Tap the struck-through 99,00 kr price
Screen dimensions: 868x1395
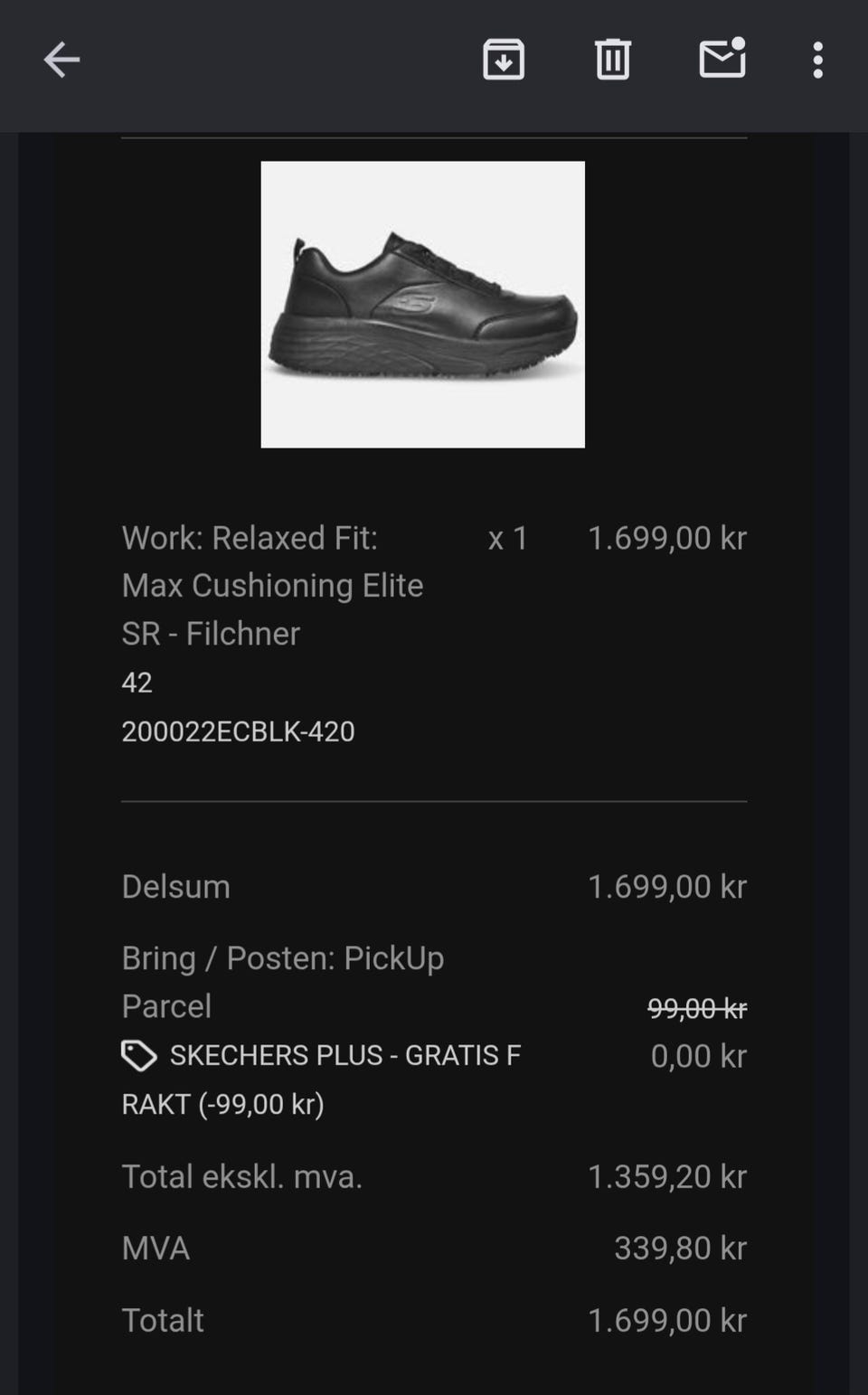tap(697, 1008)
